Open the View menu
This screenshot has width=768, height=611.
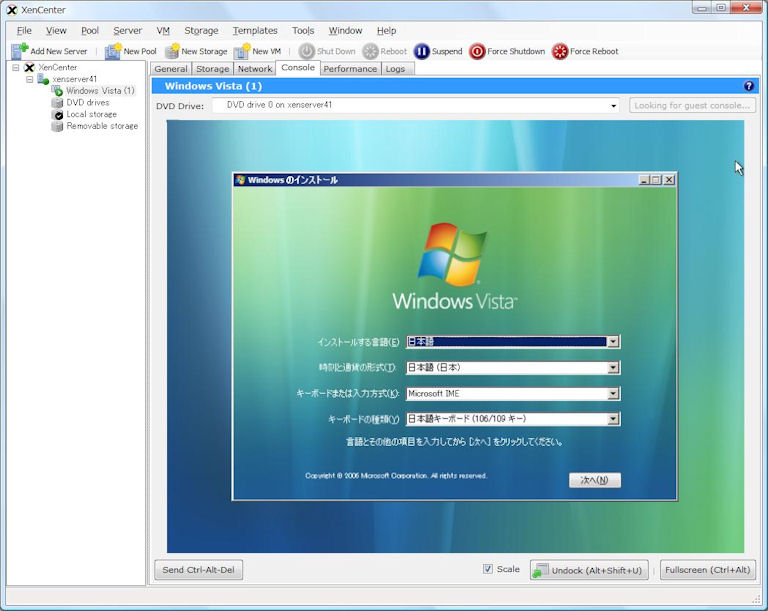click(x=56, y=30)
